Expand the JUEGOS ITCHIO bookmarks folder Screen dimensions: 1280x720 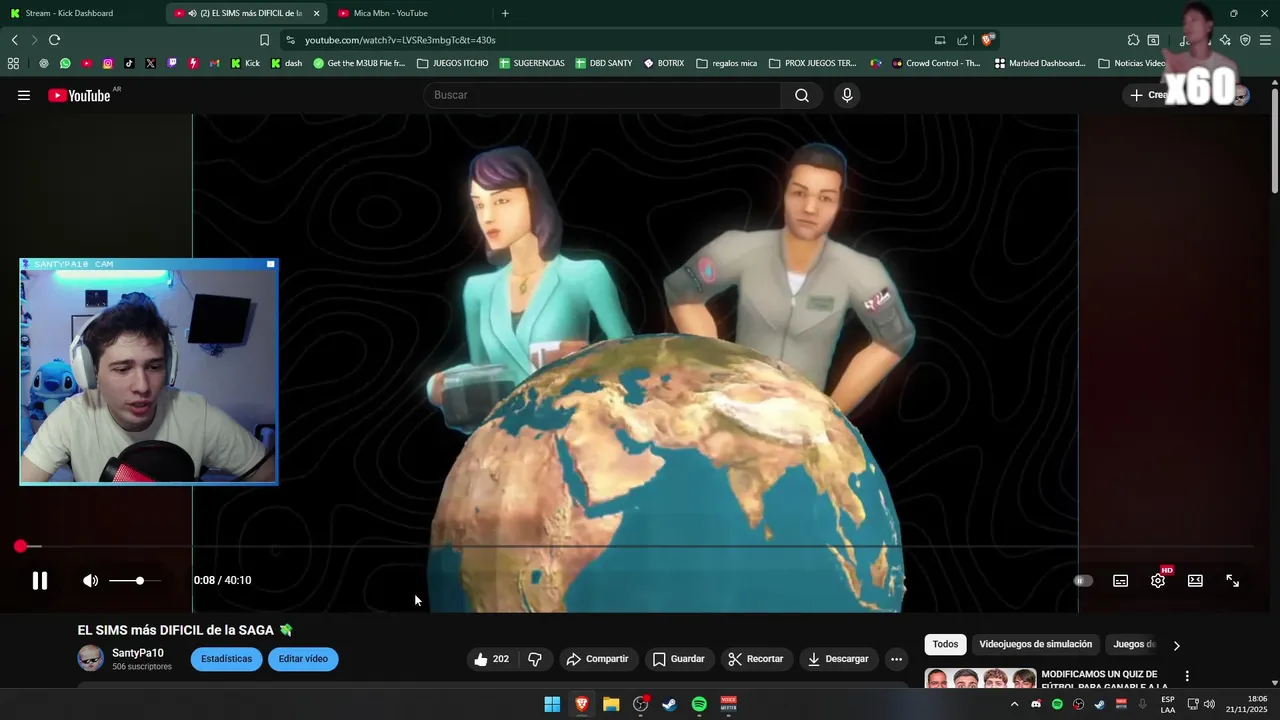[x=453, y=63]
